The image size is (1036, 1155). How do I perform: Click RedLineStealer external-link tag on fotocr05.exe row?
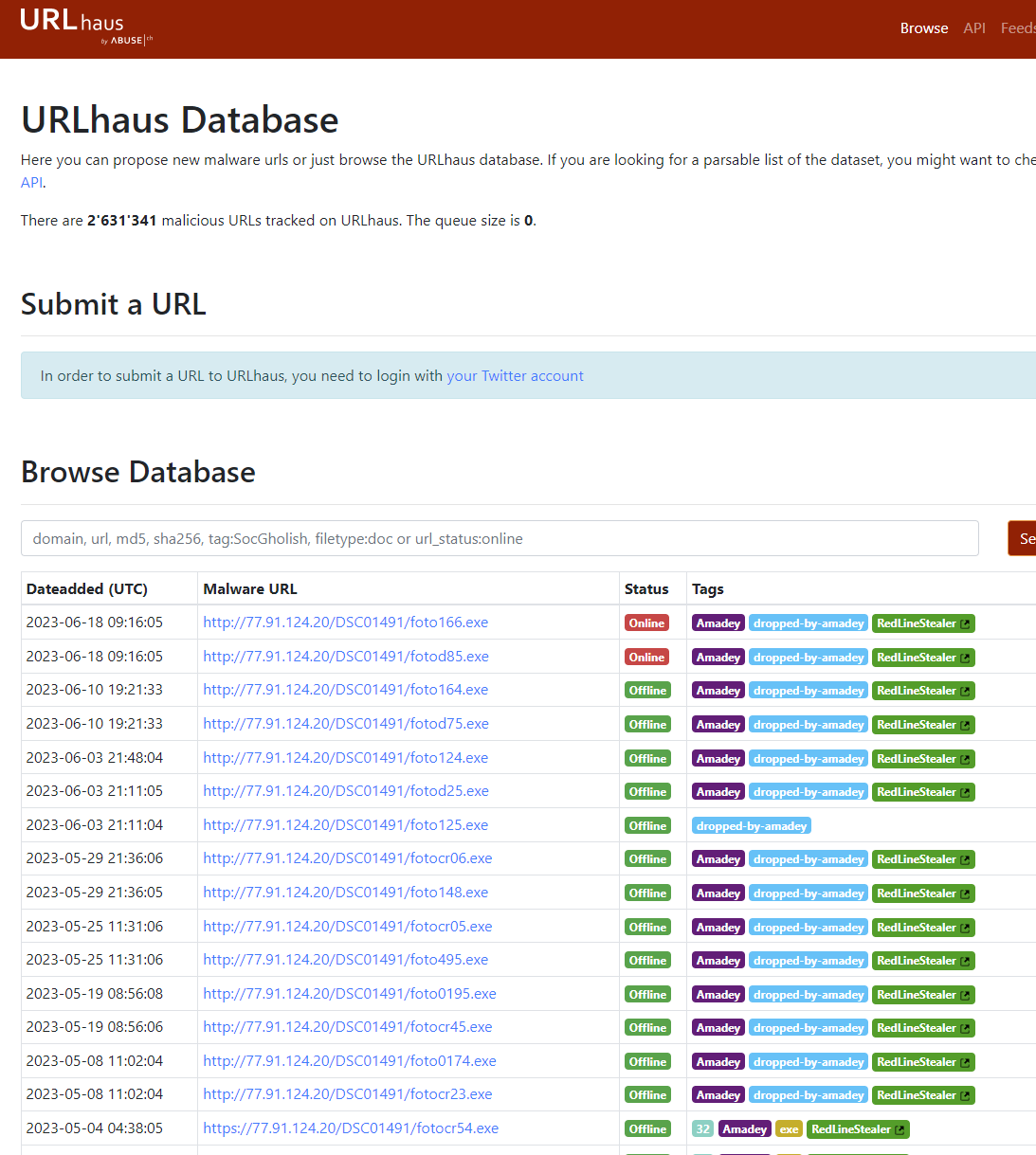[923, 928]
